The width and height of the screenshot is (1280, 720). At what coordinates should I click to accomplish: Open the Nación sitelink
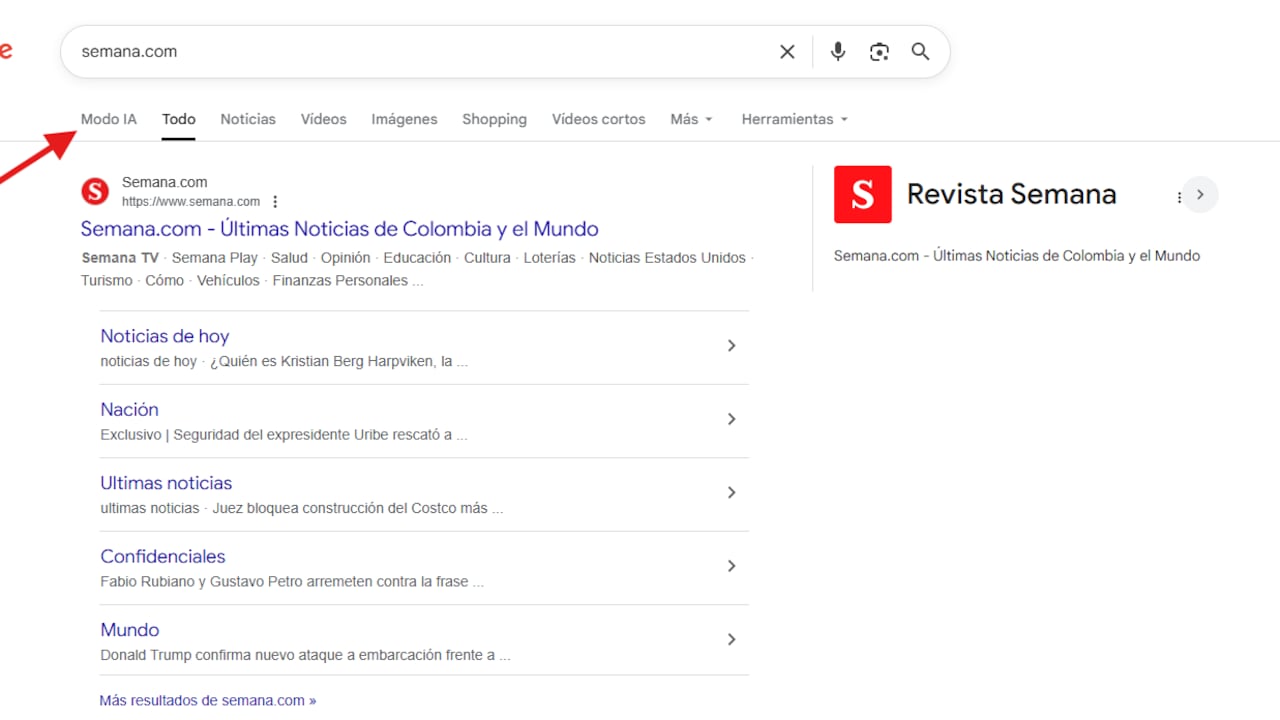tap(129, 410)
